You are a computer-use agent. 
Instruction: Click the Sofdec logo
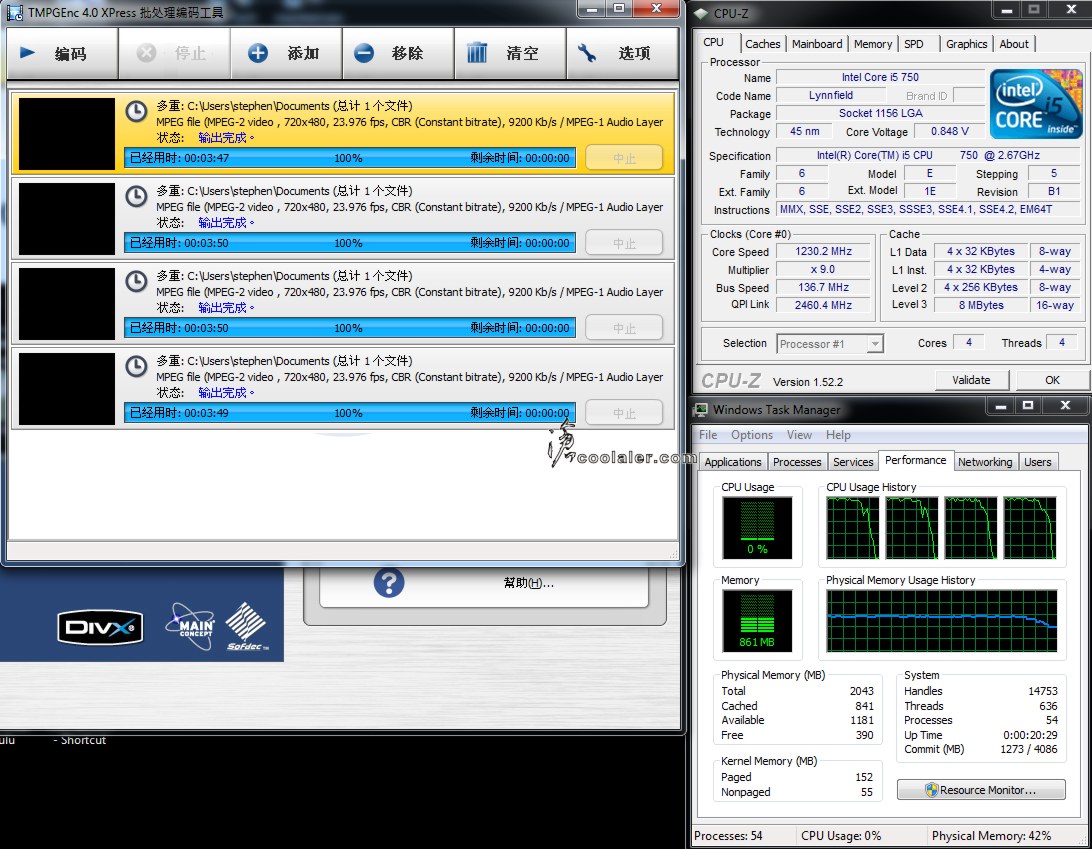pyautogui.click(x=247, y=626)
